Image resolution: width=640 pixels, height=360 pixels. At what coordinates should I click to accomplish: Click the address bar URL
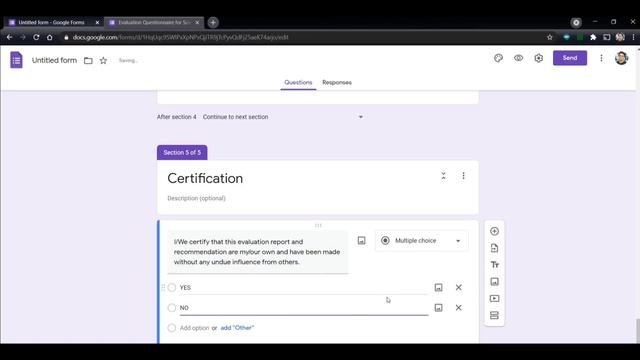click(x=180, y=37)
